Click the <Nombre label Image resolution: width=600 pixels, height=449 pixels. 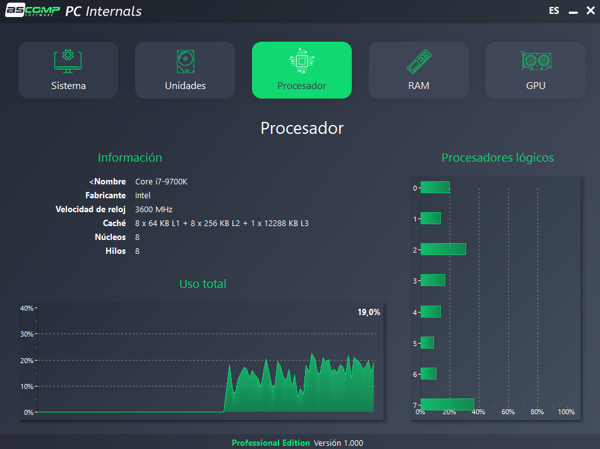[108, 182]
